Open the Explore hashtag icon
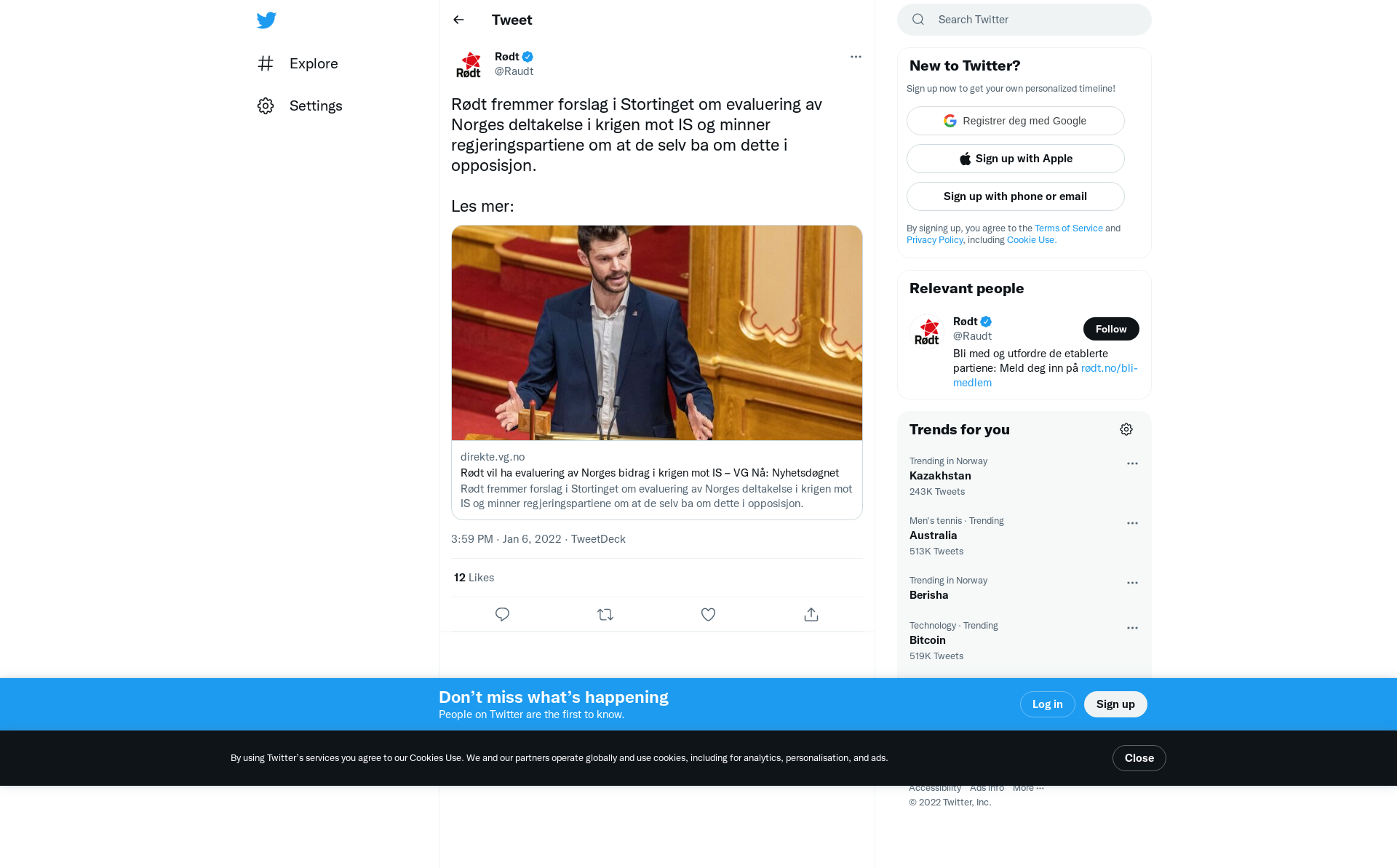The image size is (1397, 868). (266, 63)
